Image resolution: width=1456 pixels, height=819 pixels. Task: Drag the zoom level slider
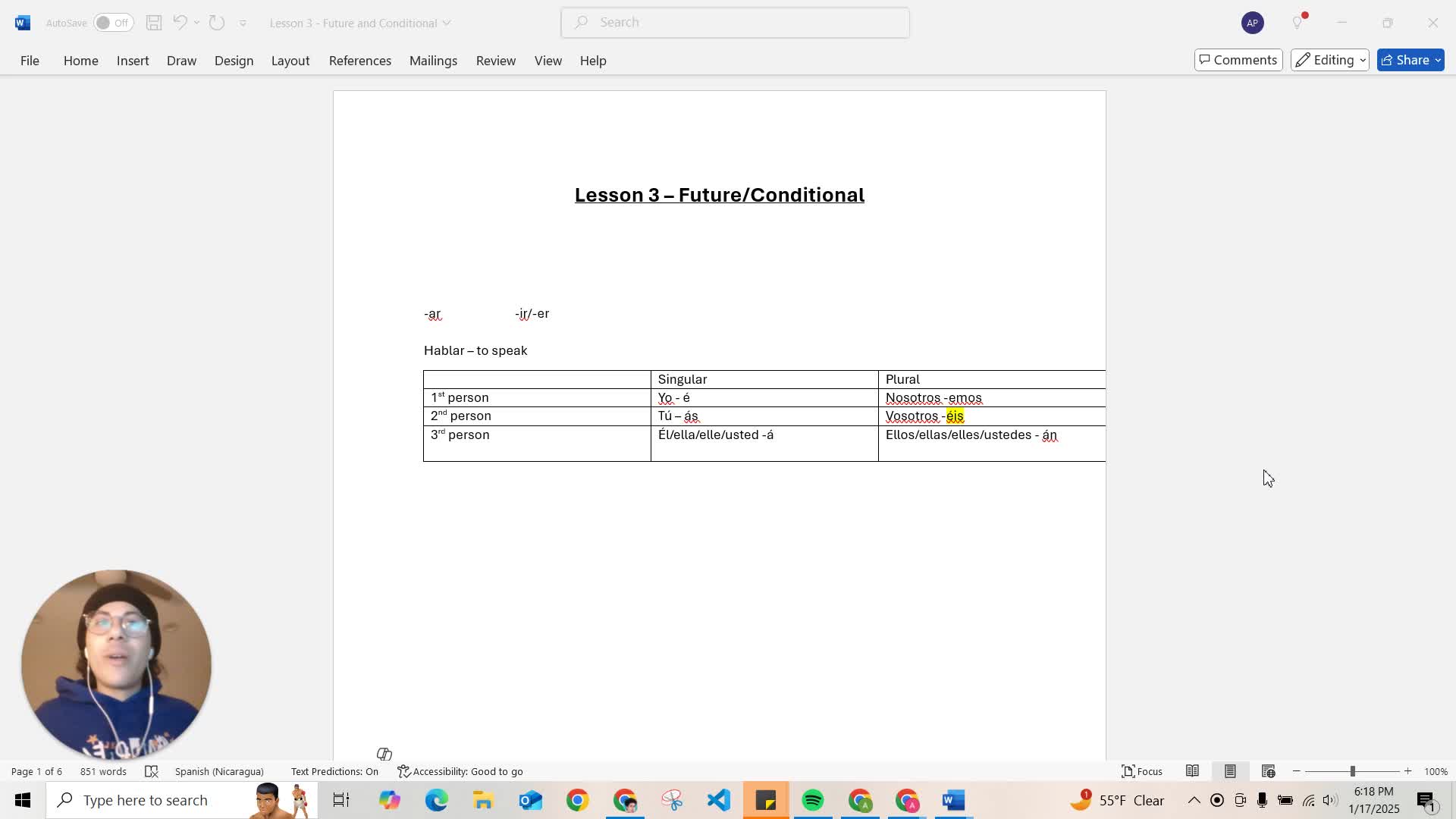pos(1354,771)
